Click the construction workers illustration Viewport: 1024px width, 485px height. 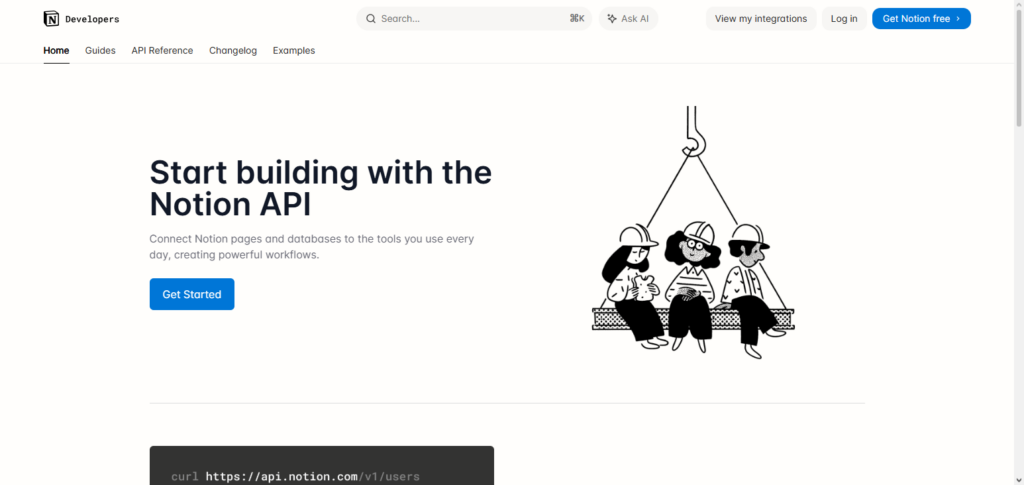(693, 232)
